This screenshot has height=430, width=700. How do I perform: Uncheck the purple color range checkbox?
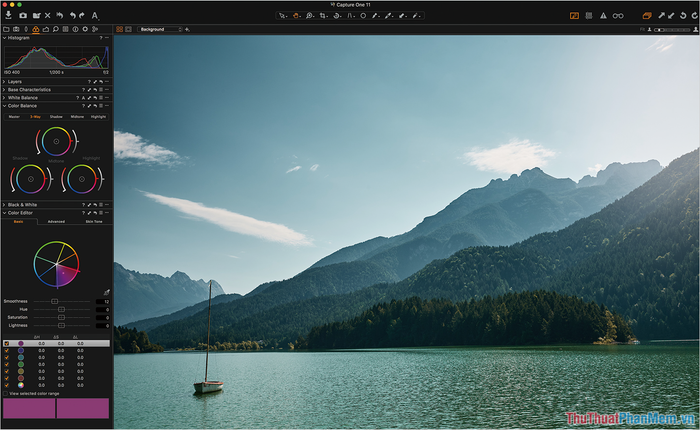[x=7, y=344]
